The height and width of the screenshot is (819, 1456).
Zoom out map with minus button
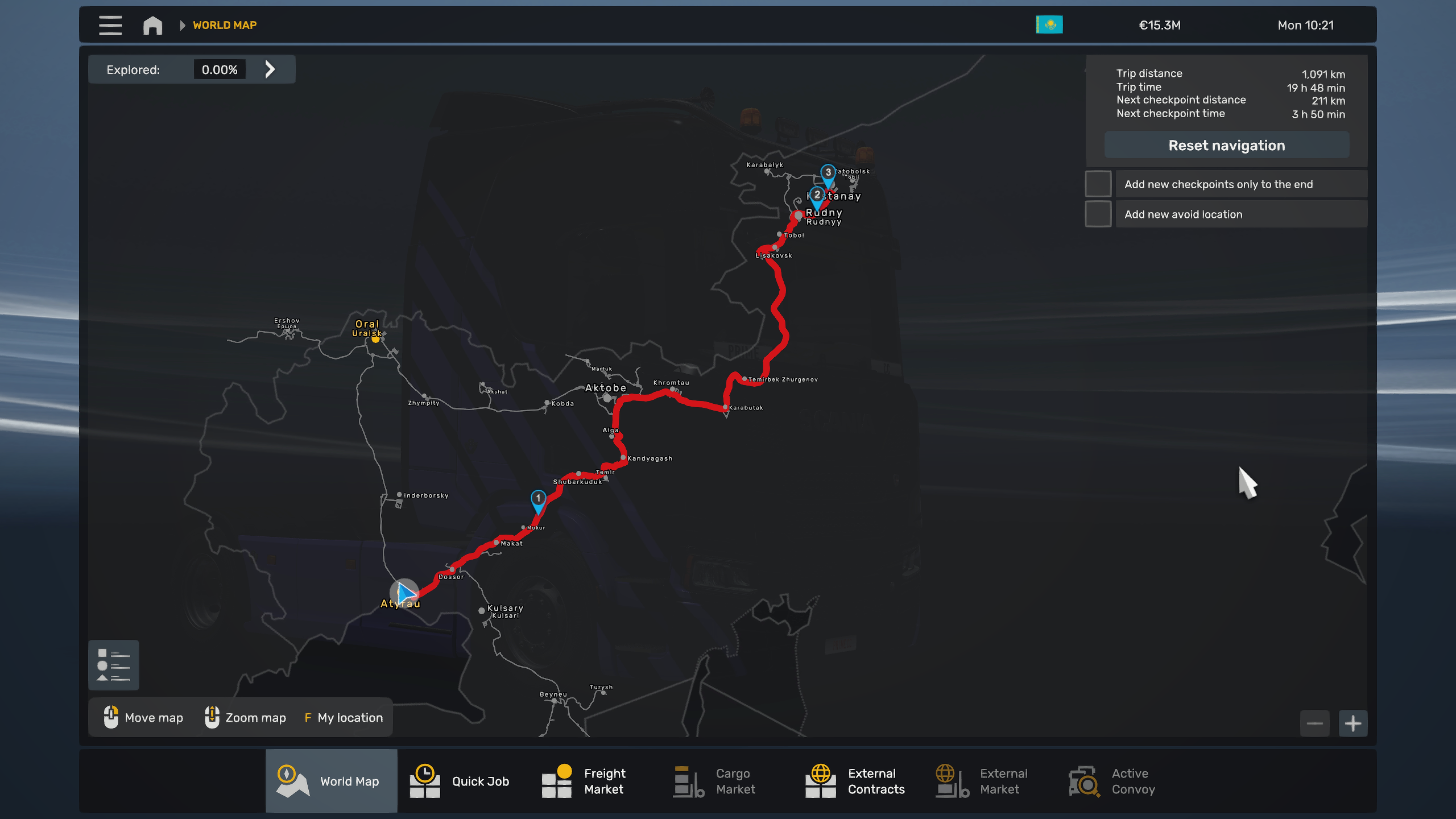tap(1314, 723)
